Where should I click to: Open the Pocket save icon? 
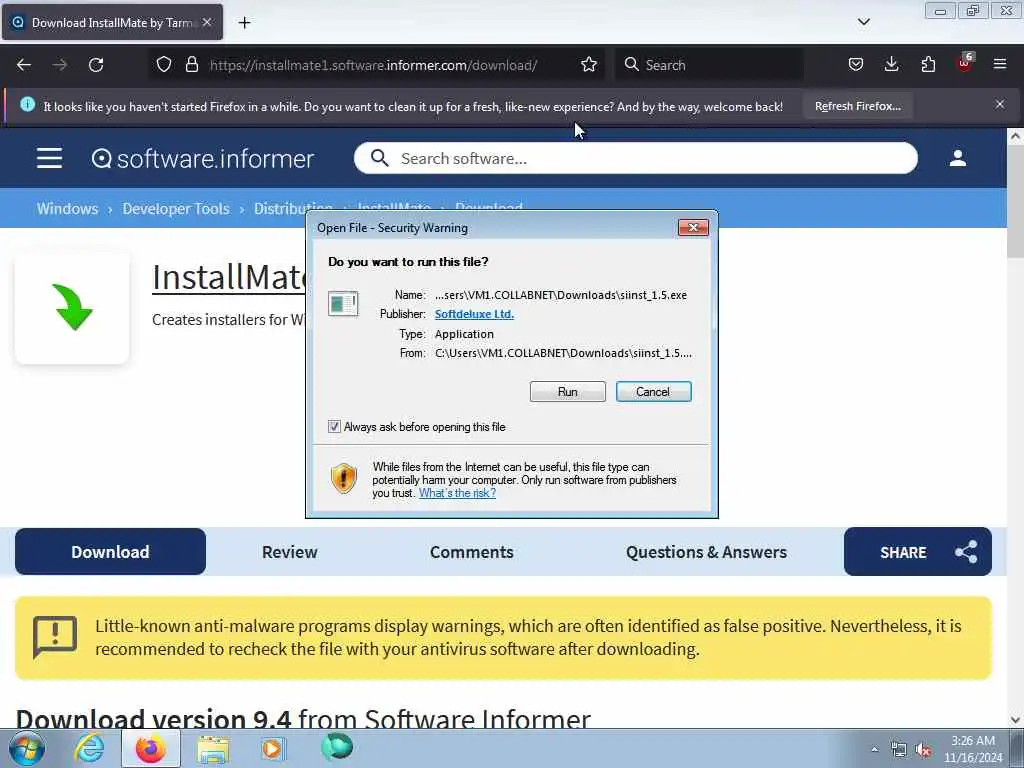pos(856,64)
